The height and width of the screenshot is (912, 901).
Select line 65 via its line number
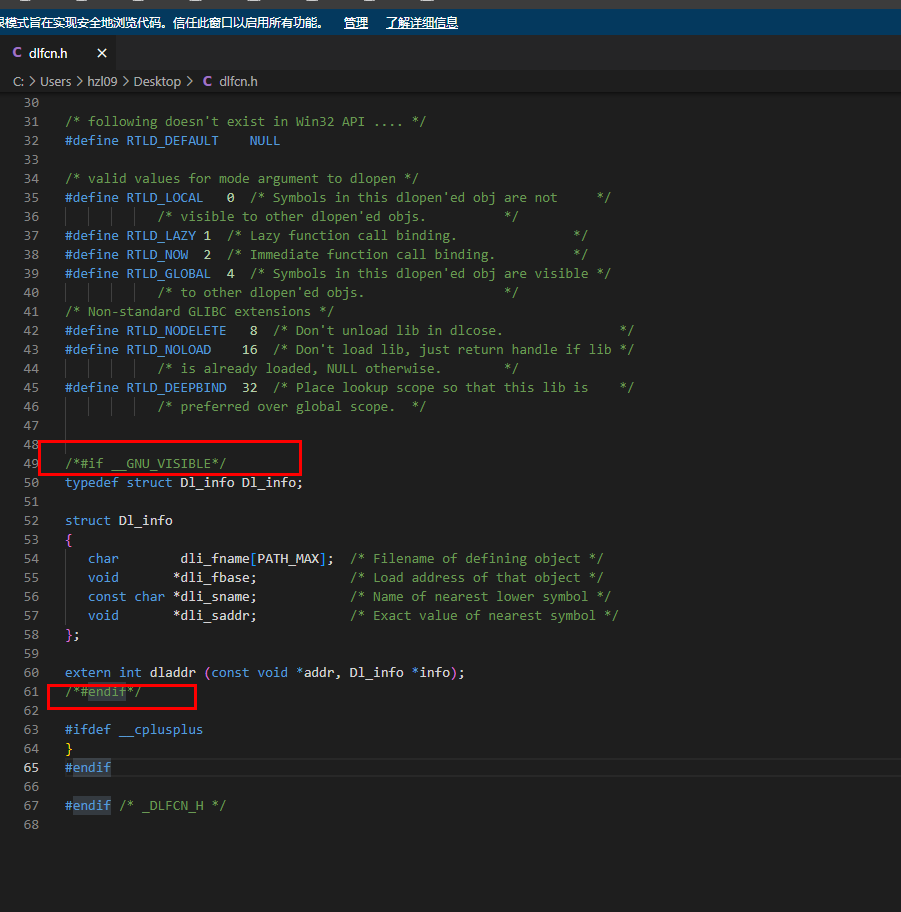[x=30, y=767]
